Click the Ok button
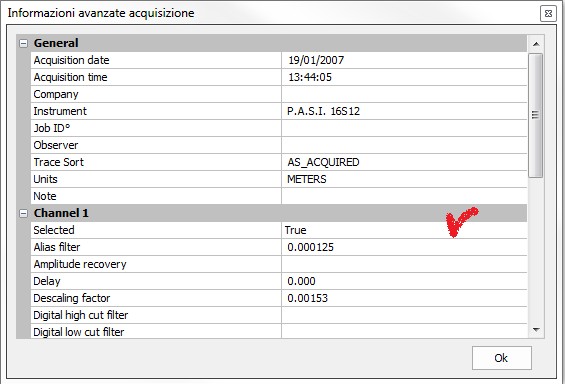Image resolution: width=565 pixels, height=384 pixels. click(502, 358)
